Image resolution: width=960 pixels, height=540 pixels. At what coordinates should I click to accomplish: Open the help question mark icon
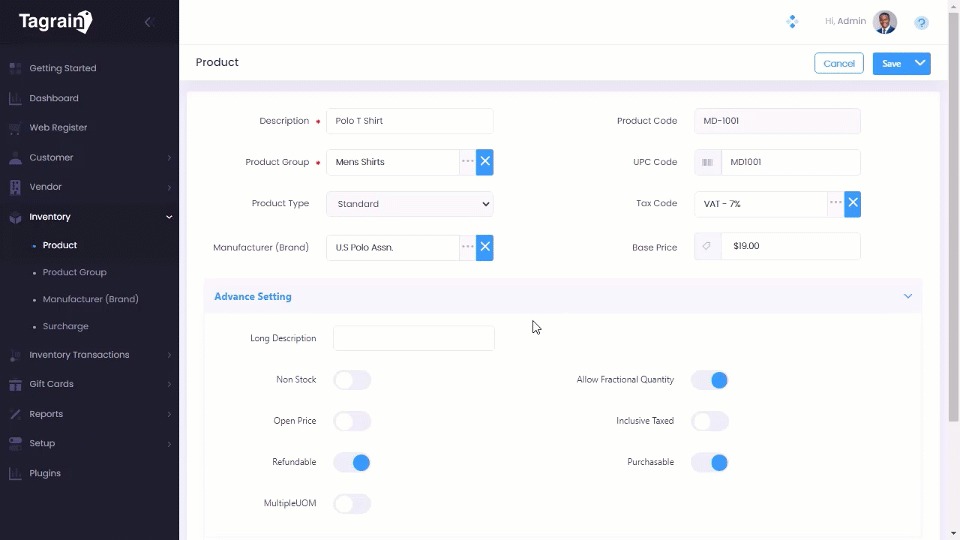point(921,22)
